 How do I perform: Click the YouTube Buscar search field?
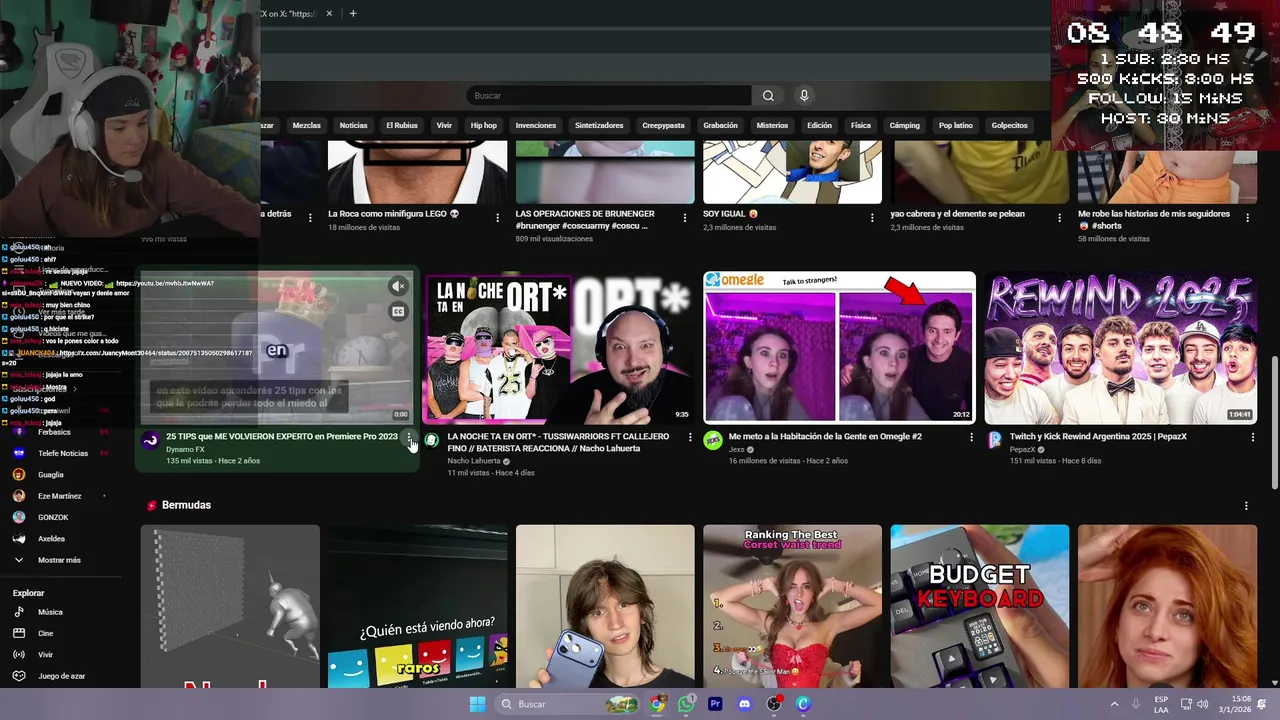[x=609, y=96]
